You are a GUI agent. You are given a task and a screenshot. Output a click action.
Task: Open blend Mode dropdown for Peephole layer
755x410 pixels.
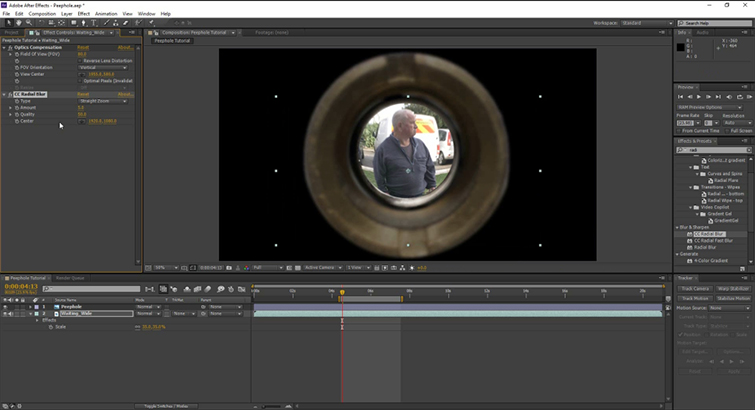pos(148,307)
